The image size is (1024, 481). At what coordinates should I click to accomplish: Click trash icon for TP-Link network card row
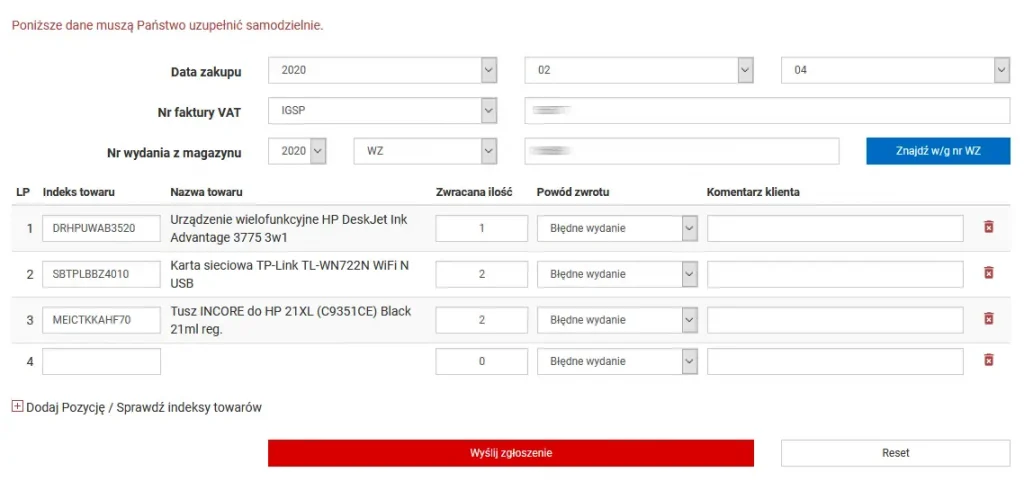[989, 273]
